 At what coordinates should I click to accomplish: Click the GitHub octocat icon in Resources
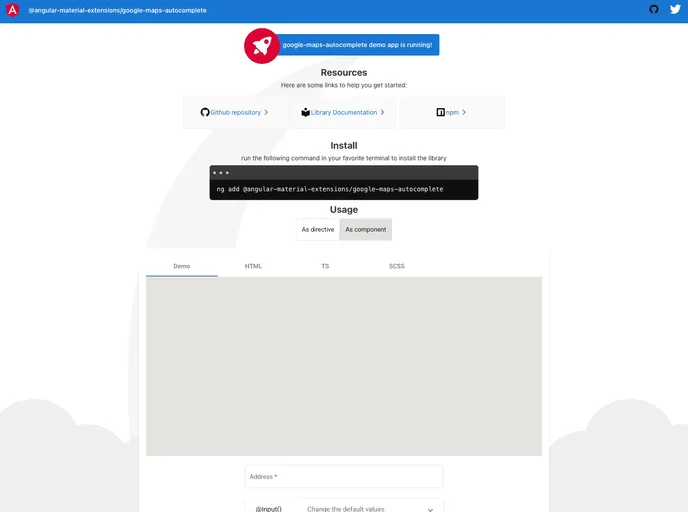[205, 113]
